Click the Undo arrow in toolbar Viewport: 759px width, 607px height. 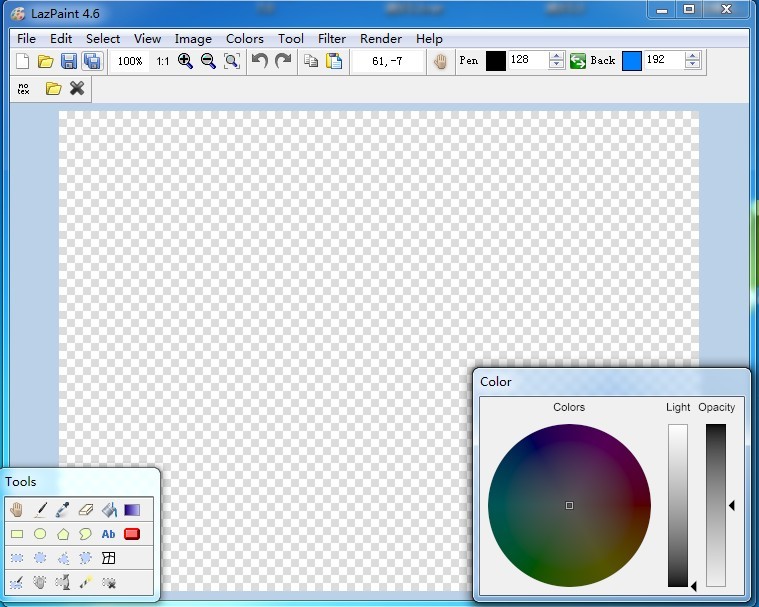point(260,61)
